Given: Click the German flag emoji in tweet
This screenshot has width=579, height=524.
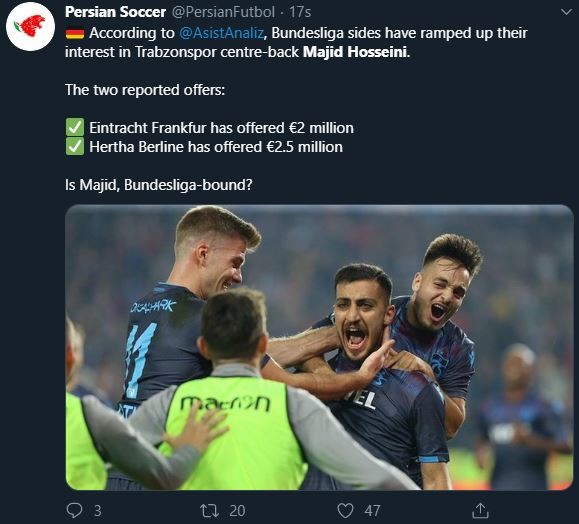Looking at the screenshot, I should pos(75,34).
